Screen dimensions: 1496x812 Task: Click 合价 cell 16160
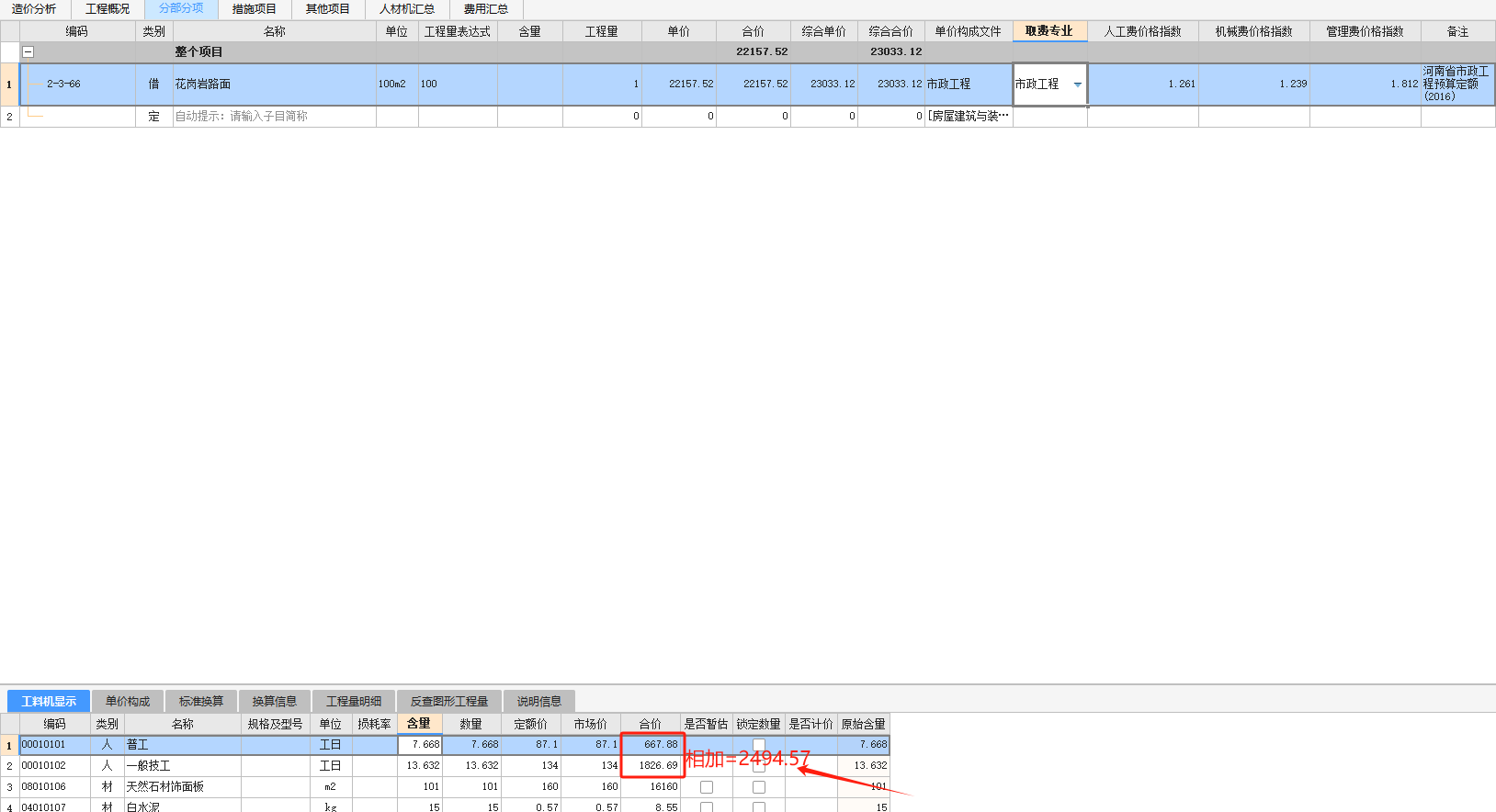(651, 787)
